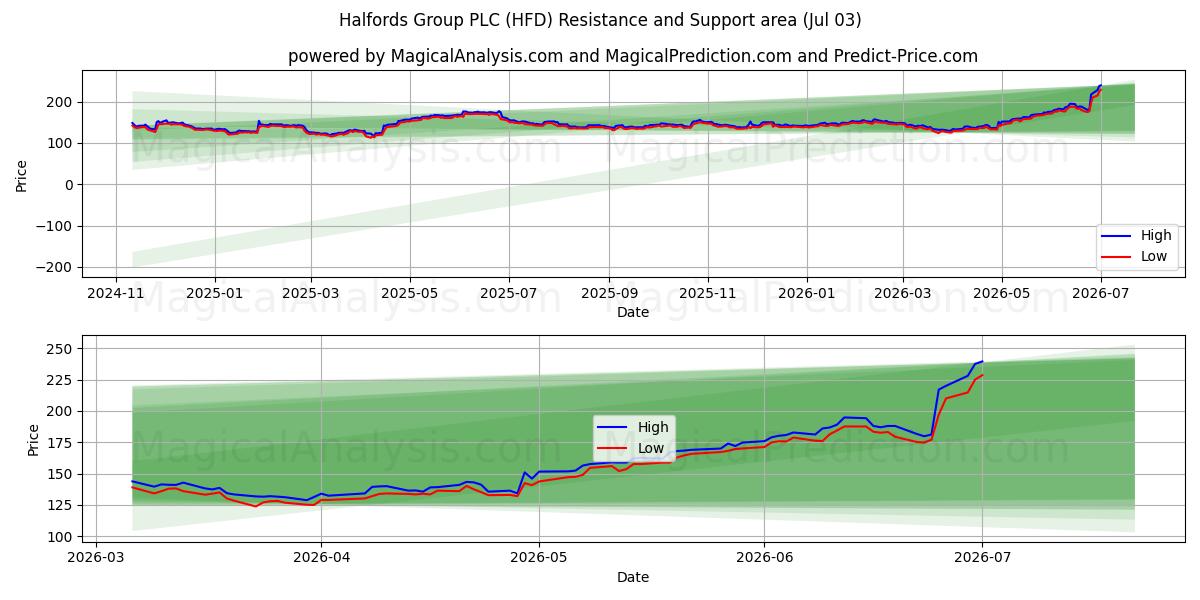Click bottom chart x-axis label '2026-03'

[x=96, y=557]
